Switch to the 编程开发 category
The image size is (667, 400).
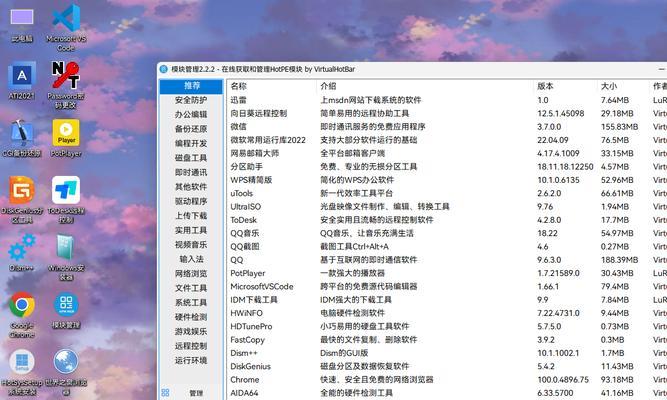tap(191, 143)
